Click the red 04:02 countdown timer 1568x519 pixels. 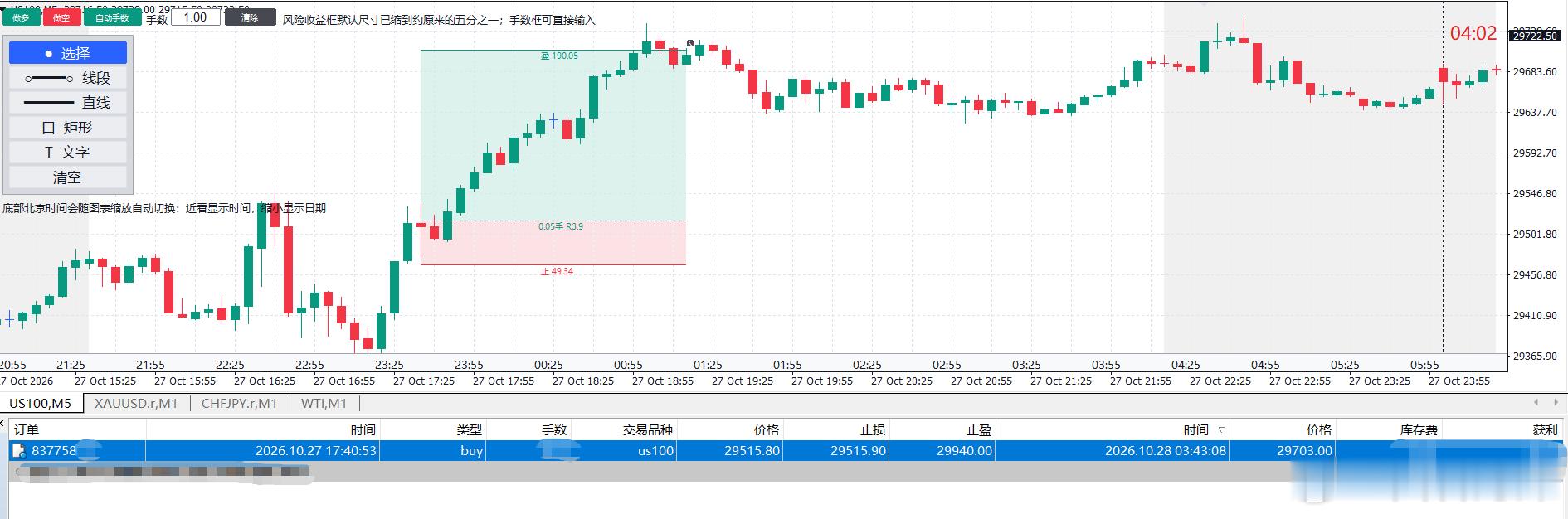[x=1473, y=33]
